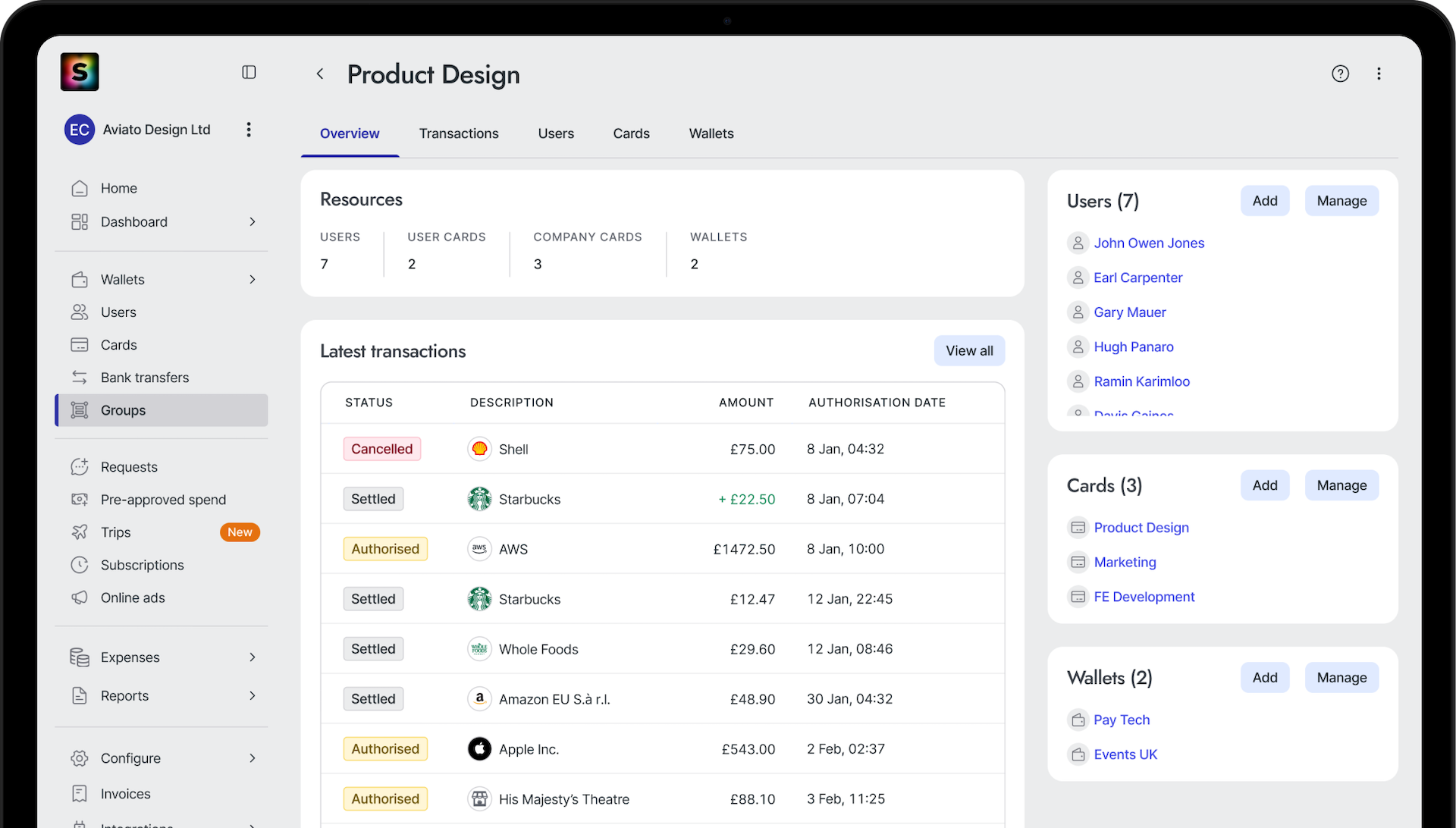
Task: Click the Subscriptions icon
Action: [80, 565]
